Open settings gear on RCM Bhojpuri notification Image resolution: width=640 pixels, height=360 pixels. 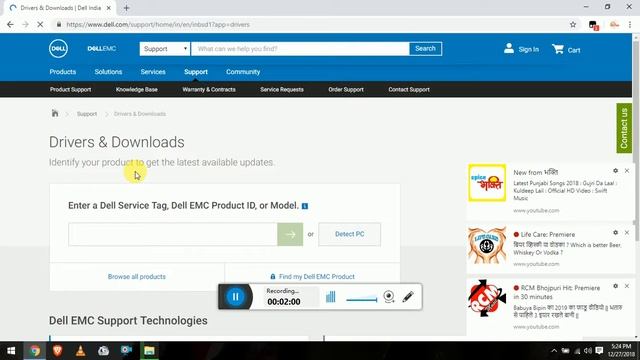(x=616, y=286)
